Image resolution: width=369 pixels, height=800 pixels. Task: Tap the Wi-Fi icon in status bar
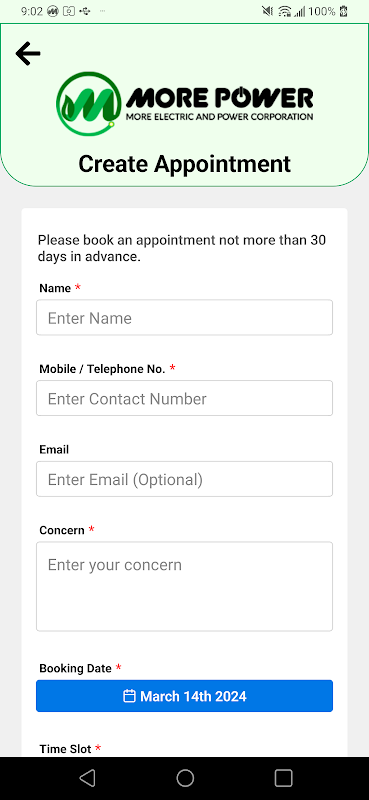(284, 11)
